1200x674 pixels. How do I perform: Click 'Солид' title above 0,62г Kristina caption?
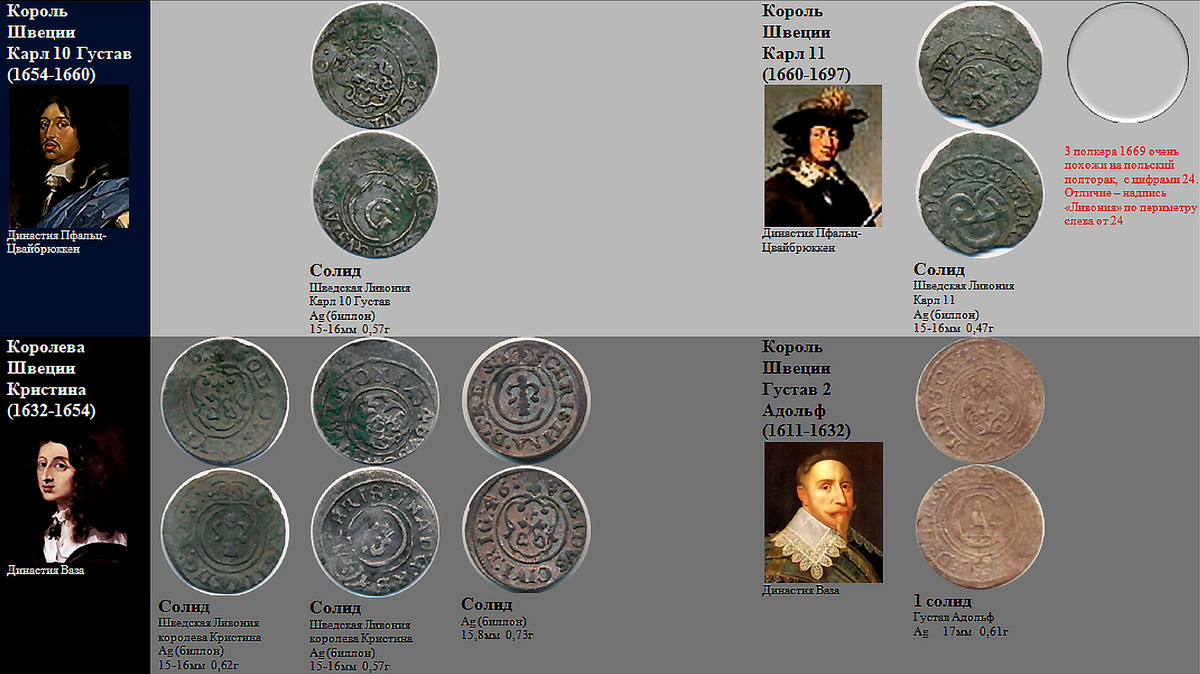[184, 606]
